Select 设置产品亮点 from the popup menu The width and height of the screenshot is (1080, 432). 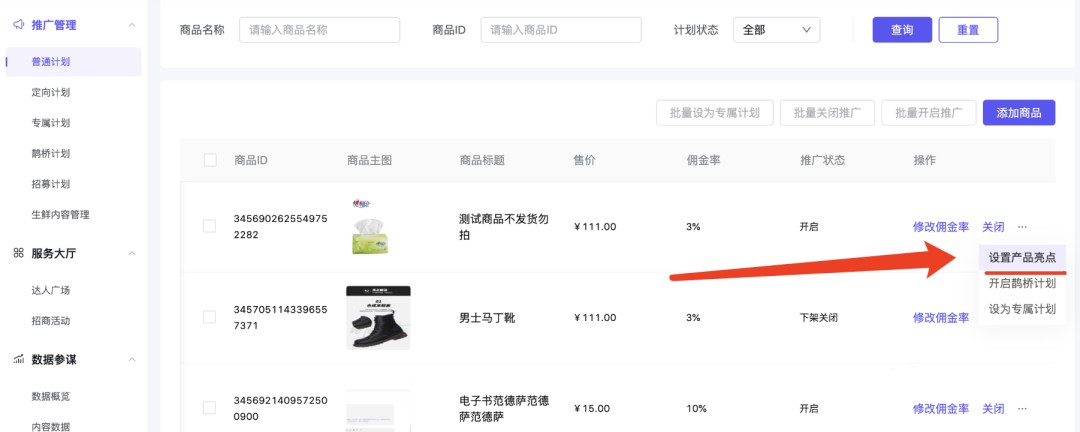tap(1022, 258)
